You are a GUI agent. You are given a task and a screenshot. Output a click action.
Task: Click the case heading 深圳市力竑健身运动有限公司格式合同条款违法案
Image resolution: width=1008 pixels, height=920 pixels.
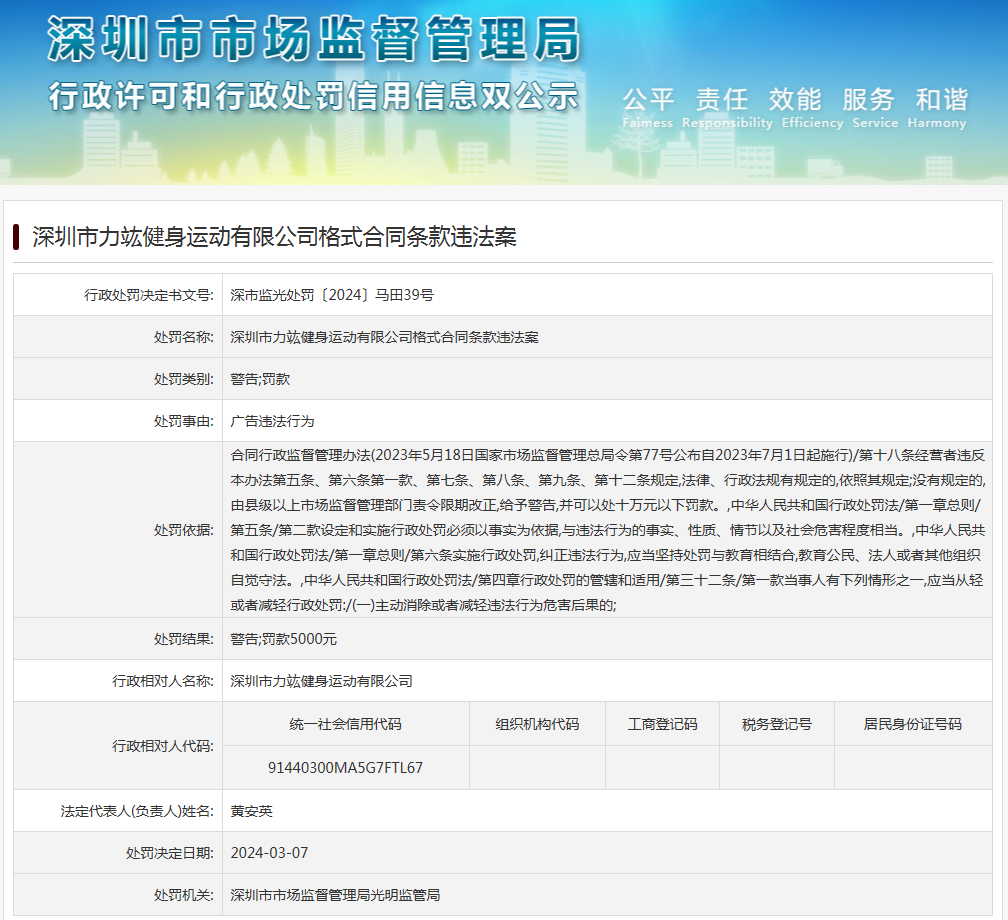[274, 237]
